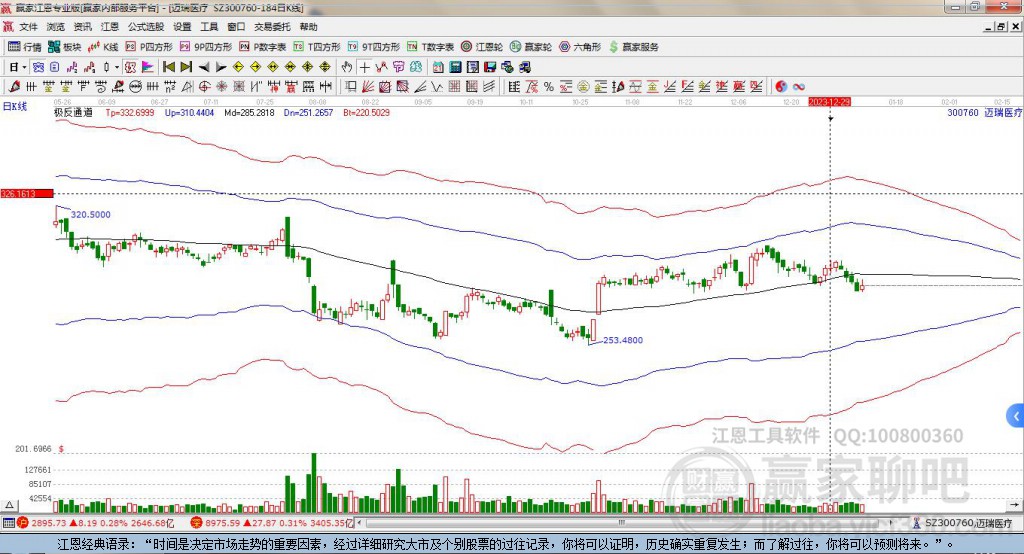Click the horizontal scrollbar thumb
Image resolution: width=1024 pixels, height=554 pixels.
click(x=621, y=523)
